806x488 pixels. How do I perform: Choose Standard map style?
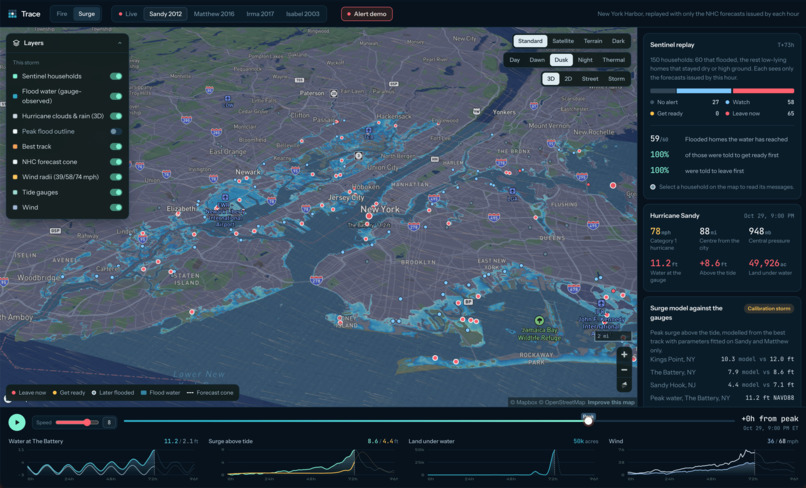click(x=530, y=41)
